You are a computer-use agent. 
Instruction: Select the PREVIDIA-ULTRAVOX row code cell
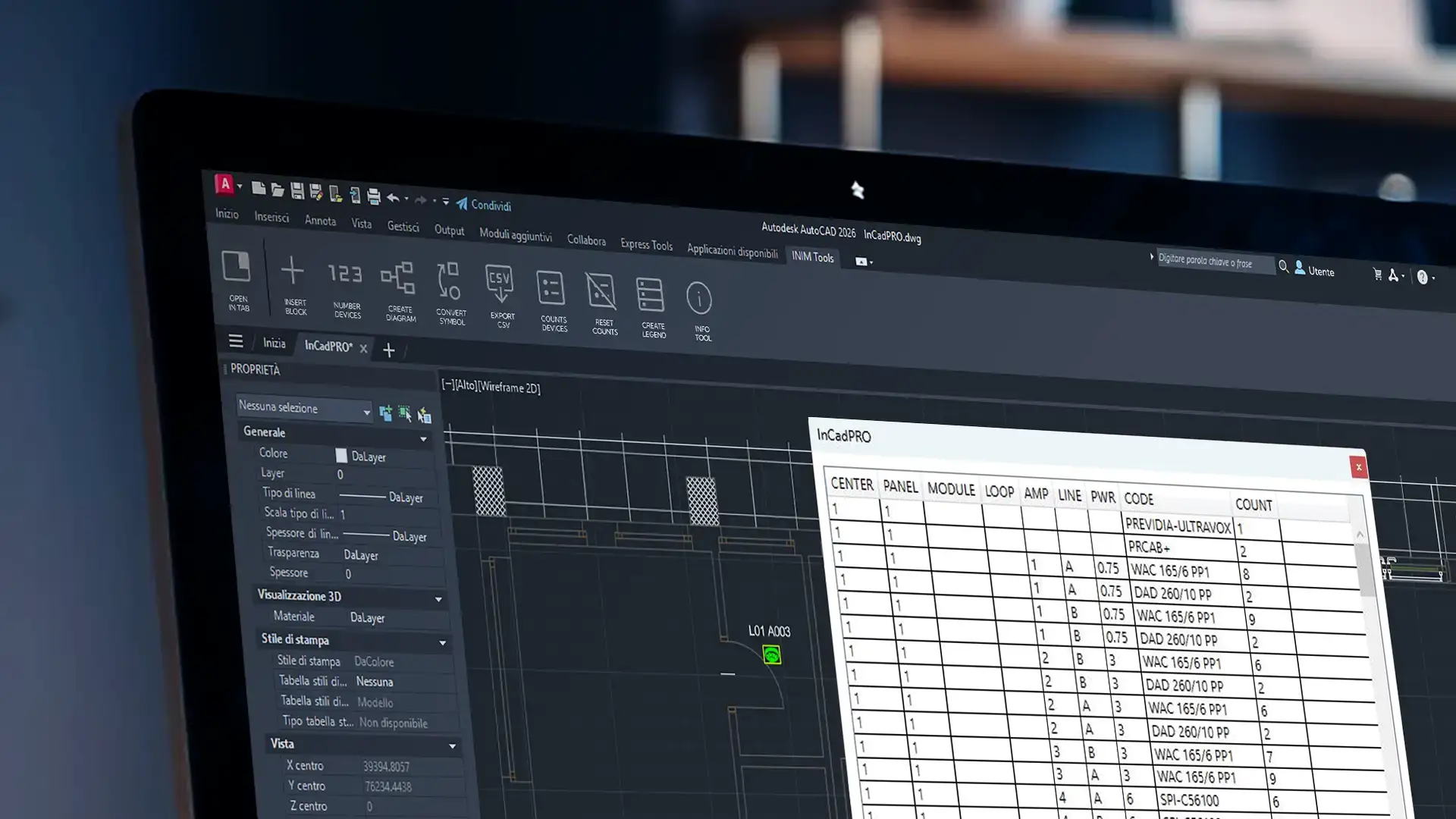tap(1178, 526)
